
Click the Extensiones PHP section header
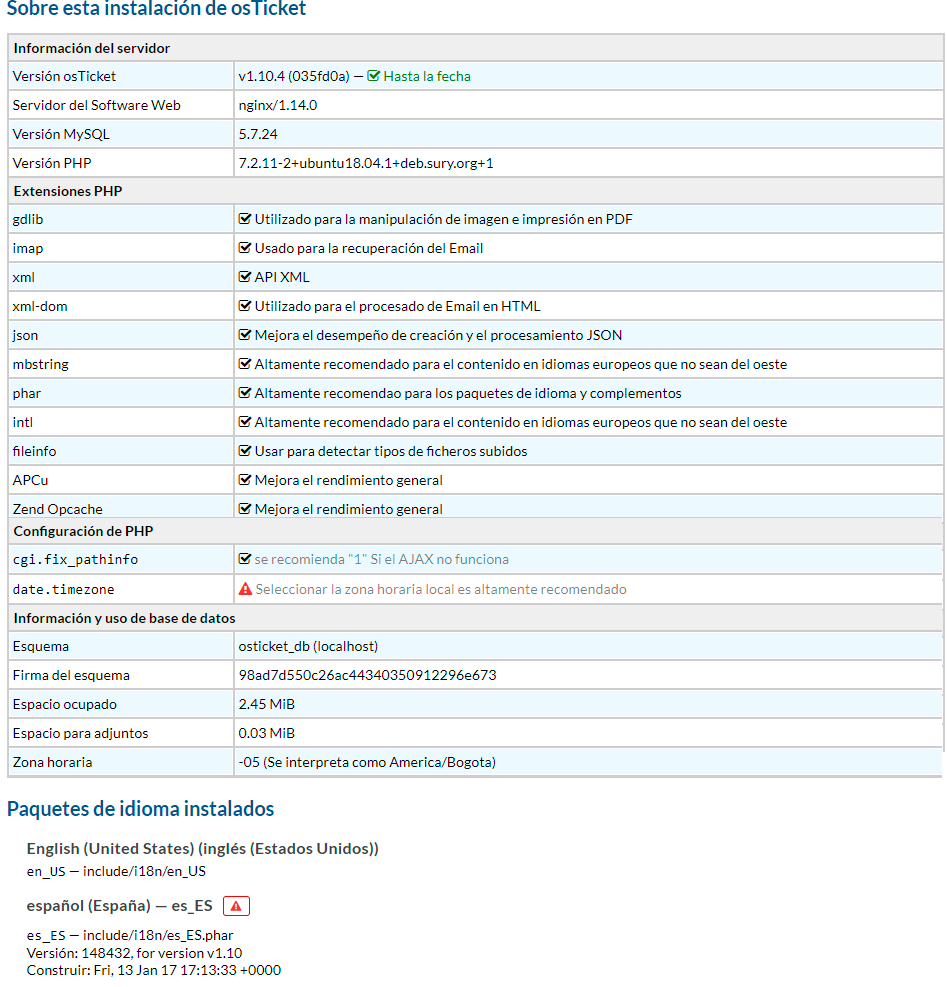[68, 190]
